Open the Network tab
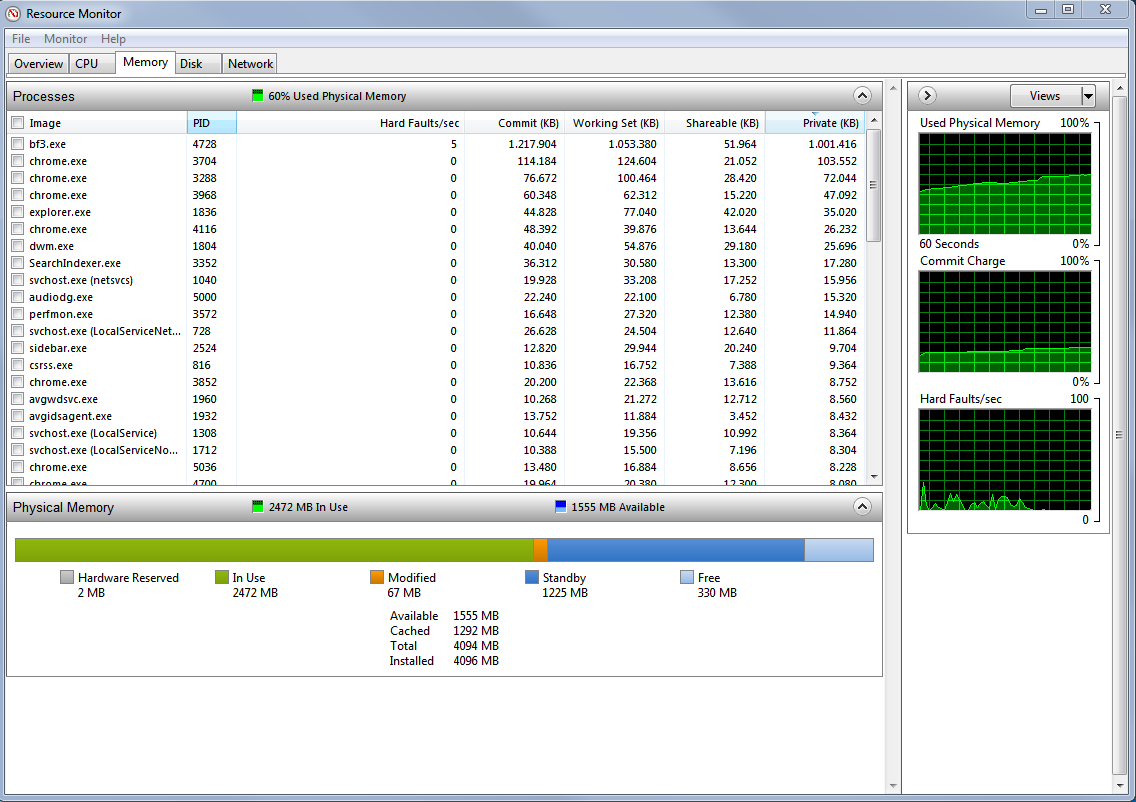1136x802 pixels. (250, 64)
